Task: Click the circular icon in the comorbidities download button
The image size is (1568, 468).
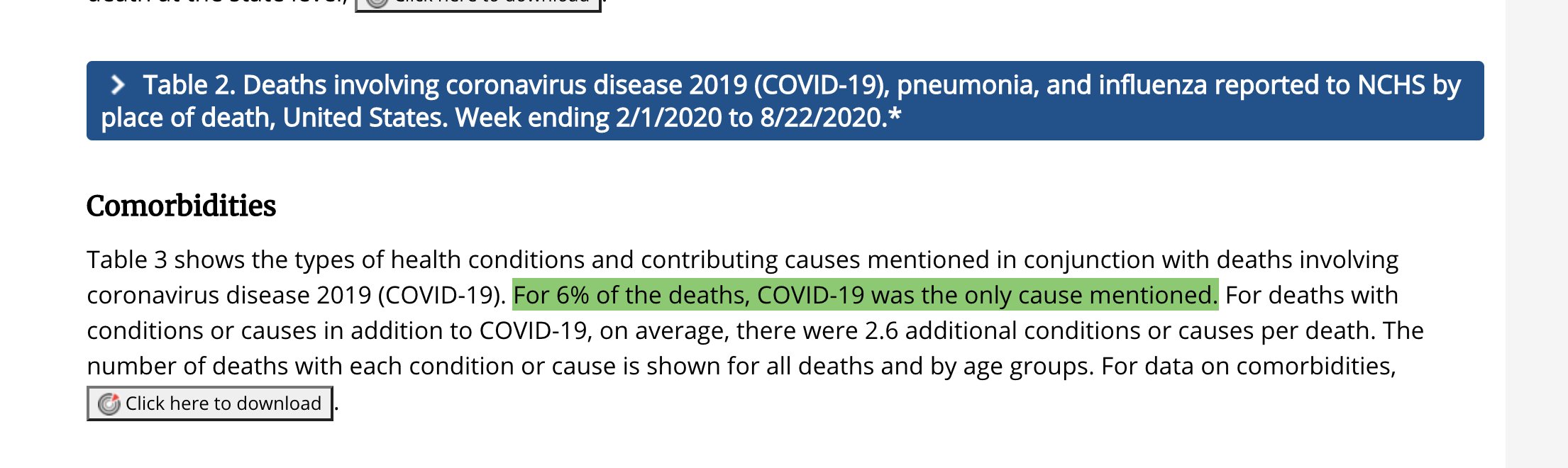Action: click(109, 403)
